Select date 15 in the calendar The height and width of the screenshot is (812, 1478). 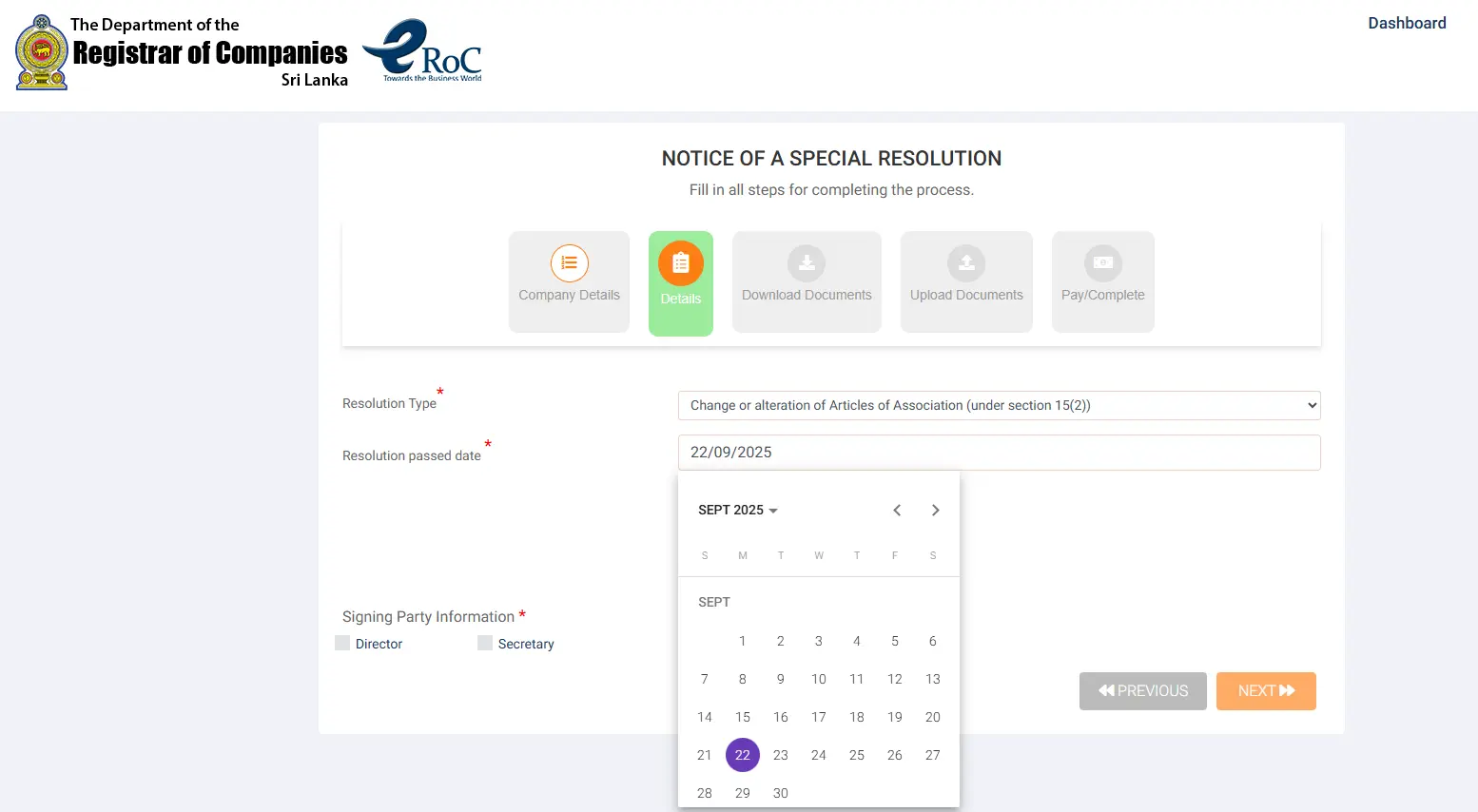742,717
